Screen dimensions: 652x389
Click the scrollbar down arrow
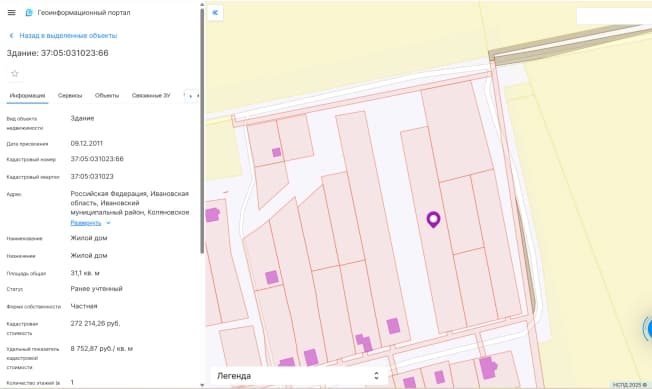pyautogui.click(x=202, y=385)
